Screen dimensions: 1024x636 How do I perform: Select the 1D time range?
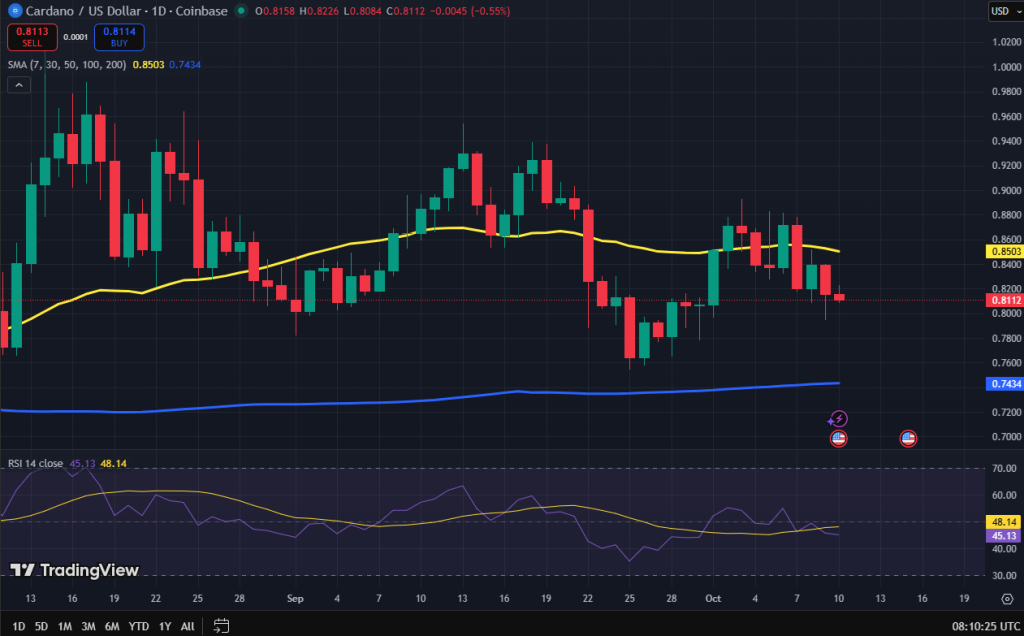click(x=18, y=626)
